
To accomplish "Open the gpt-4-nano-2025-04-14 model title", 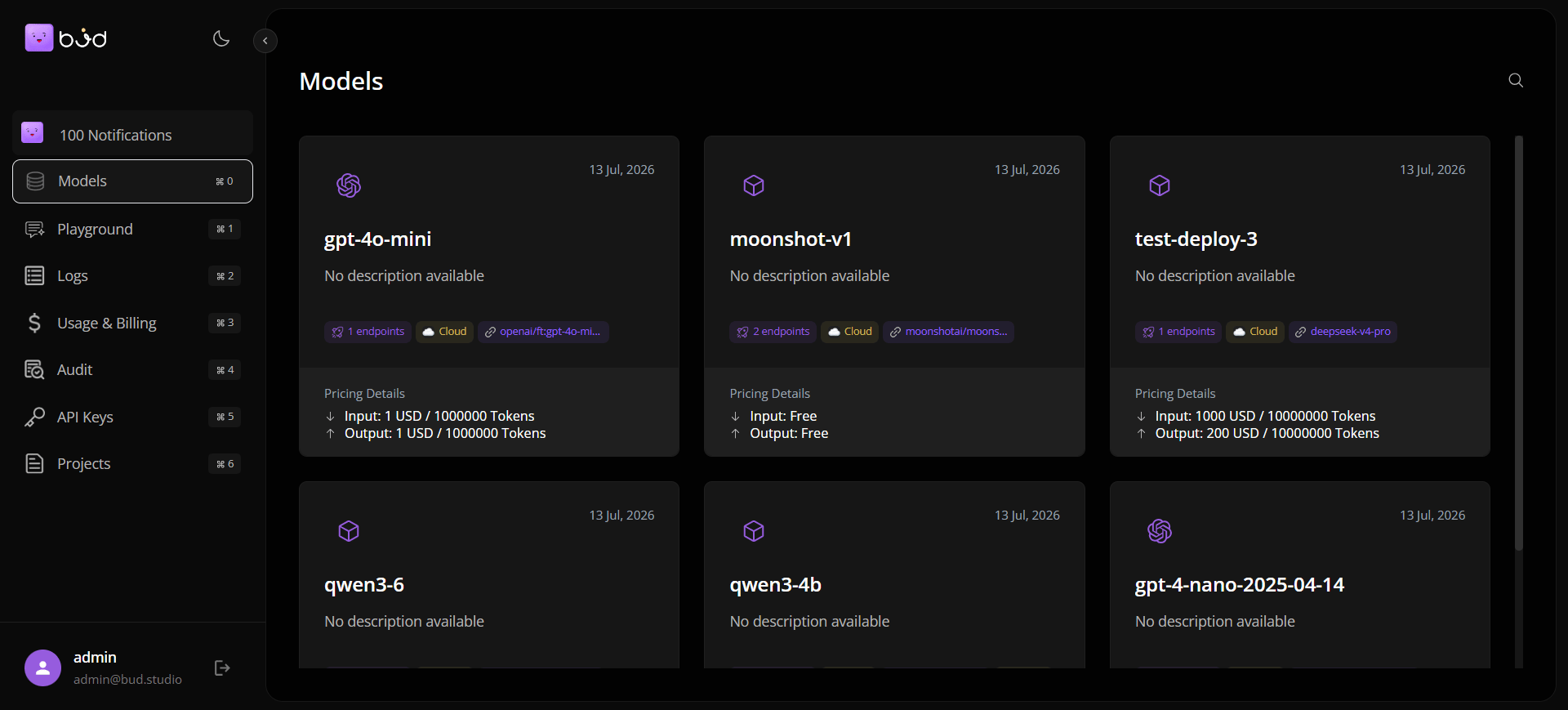I will pyautogui.click(x=1240, y=585).
